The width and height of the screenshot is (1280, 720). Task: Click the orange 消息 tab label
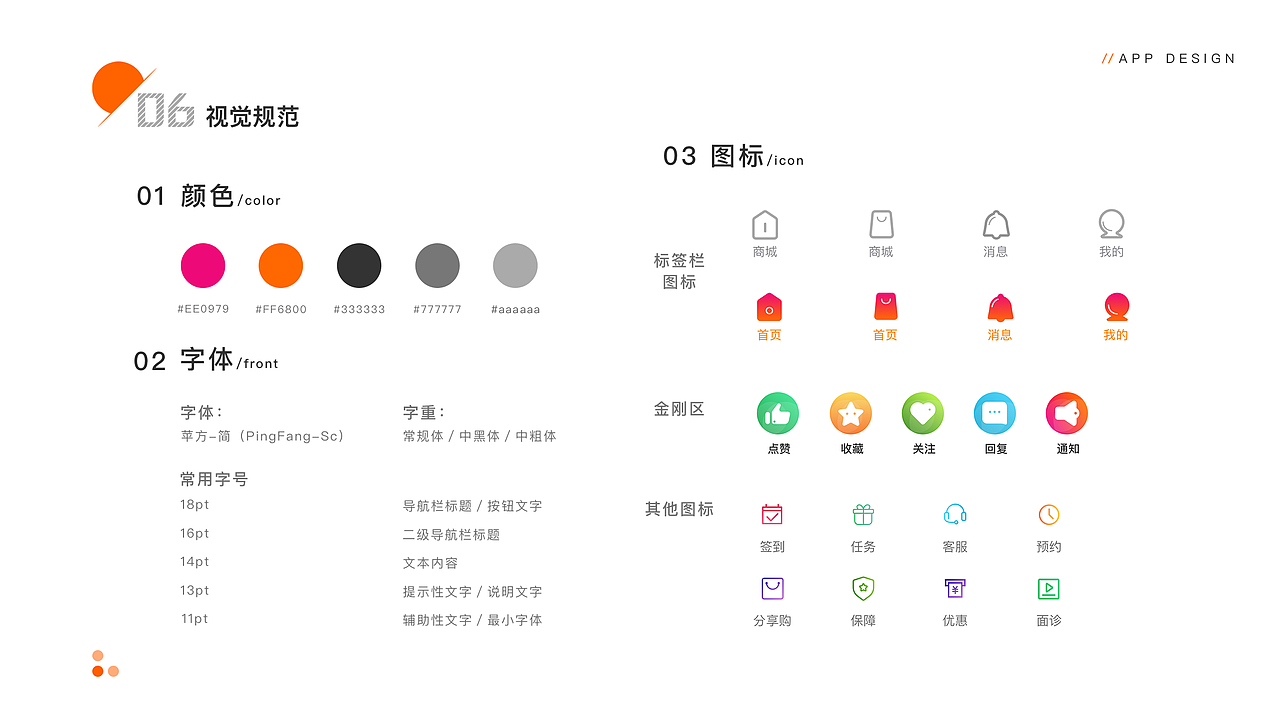tap(1000, 335)
